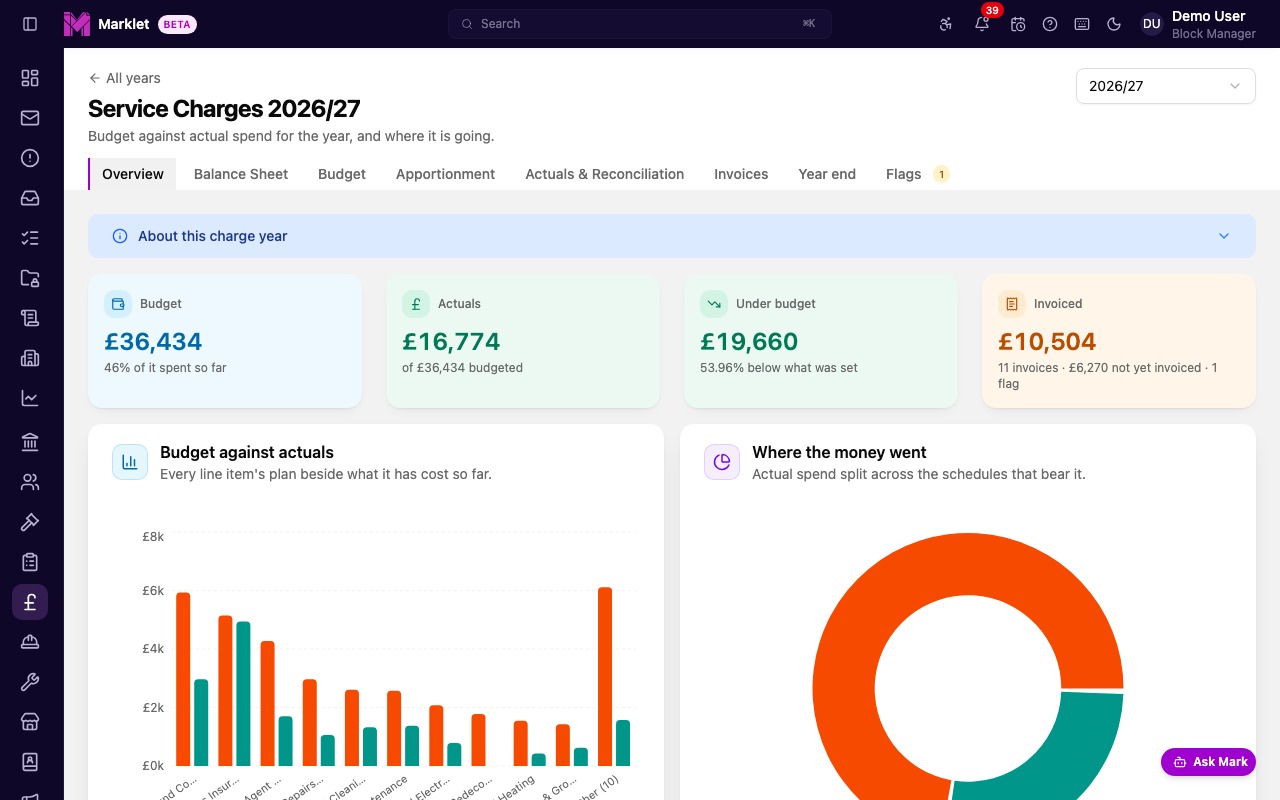The height and width of the screenshot is (800, 1280).
Task: Open the storefront sidebar icon
Action: coord(30,722)
